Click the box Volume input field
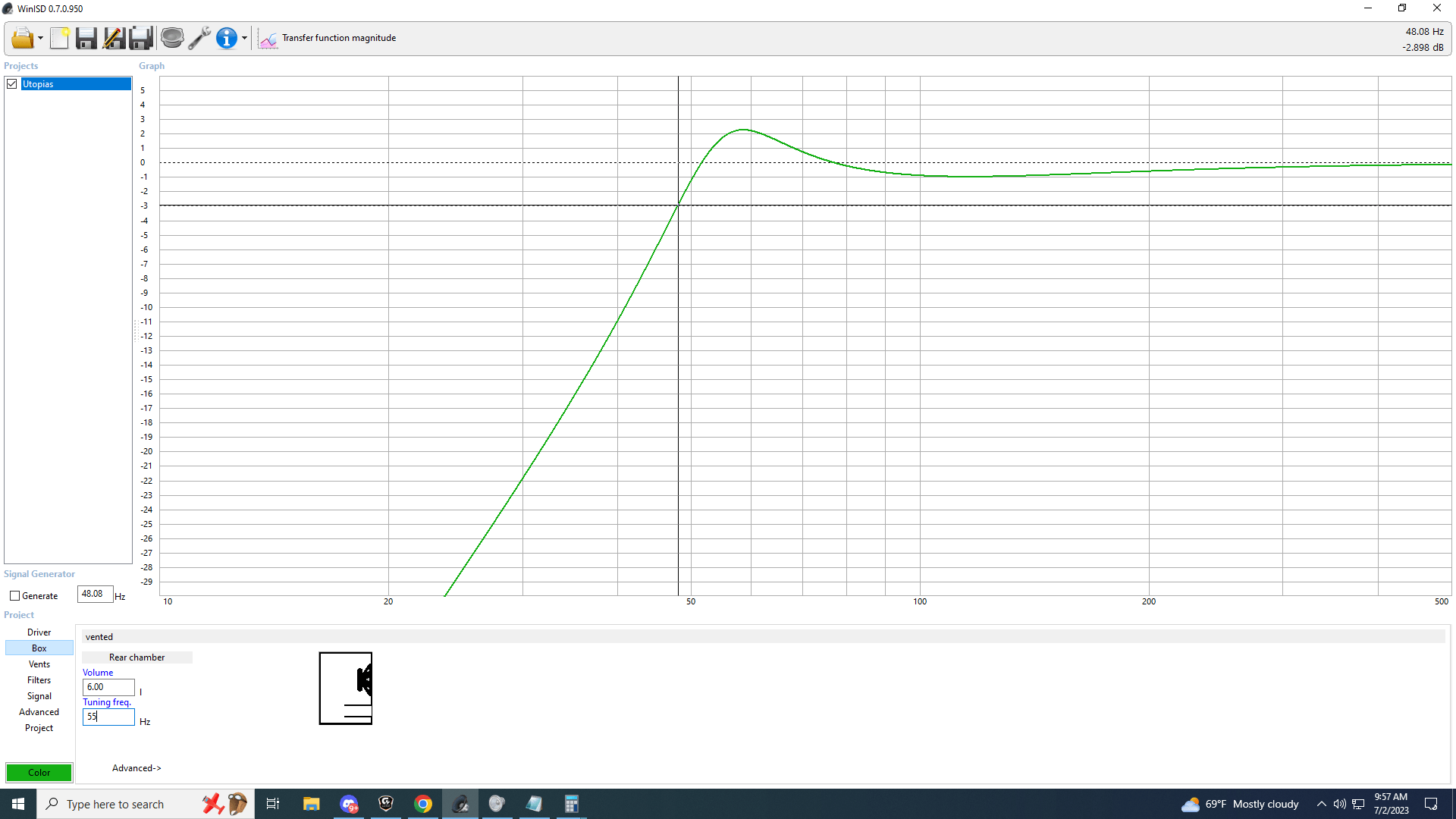Image resolution: width=1456 pixels, height=819 pixels. click(108, 687)
